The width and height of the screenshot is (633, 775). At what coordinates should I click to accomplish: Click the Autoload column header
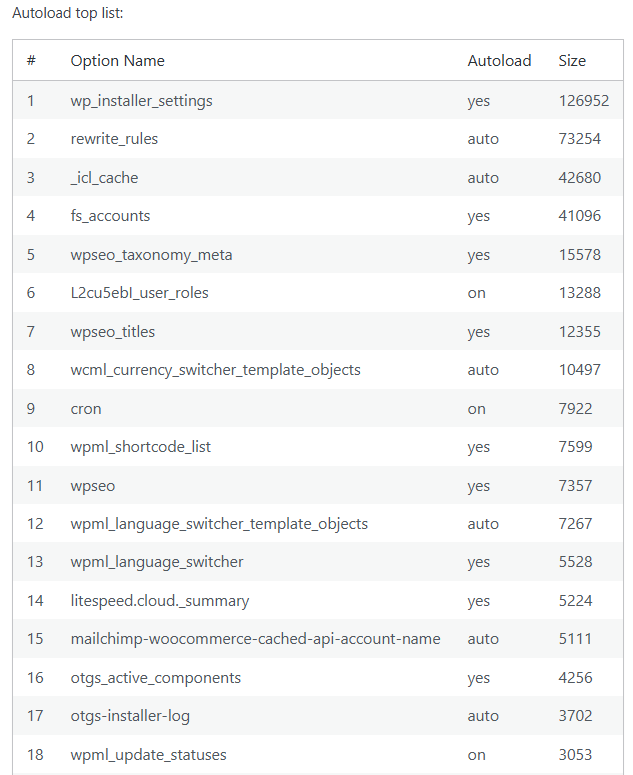click(x=499, y=61)
